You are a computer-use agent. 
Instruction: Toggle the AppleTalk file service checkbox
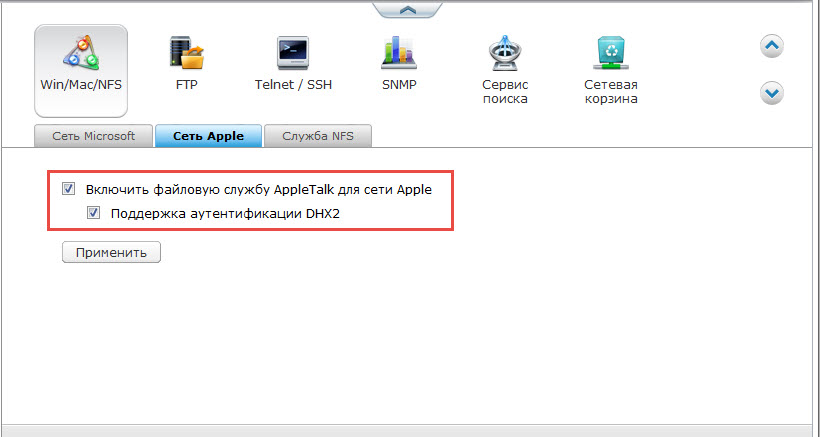coord(69,189)
